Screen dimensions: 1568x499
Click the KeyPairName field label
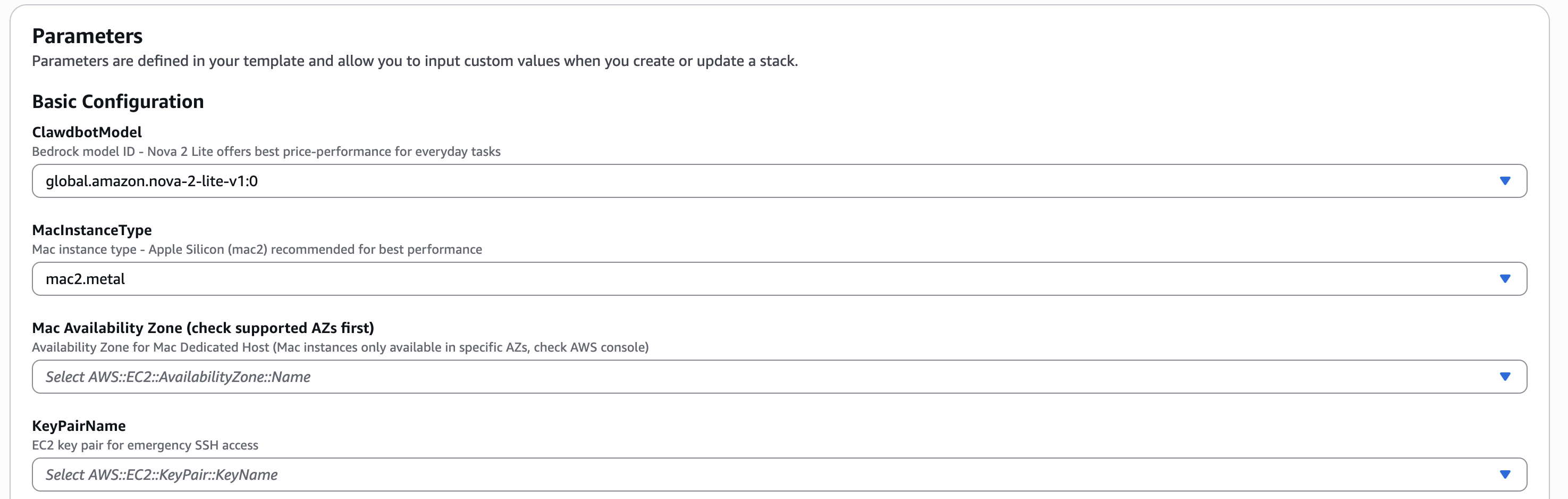[79, 426]
